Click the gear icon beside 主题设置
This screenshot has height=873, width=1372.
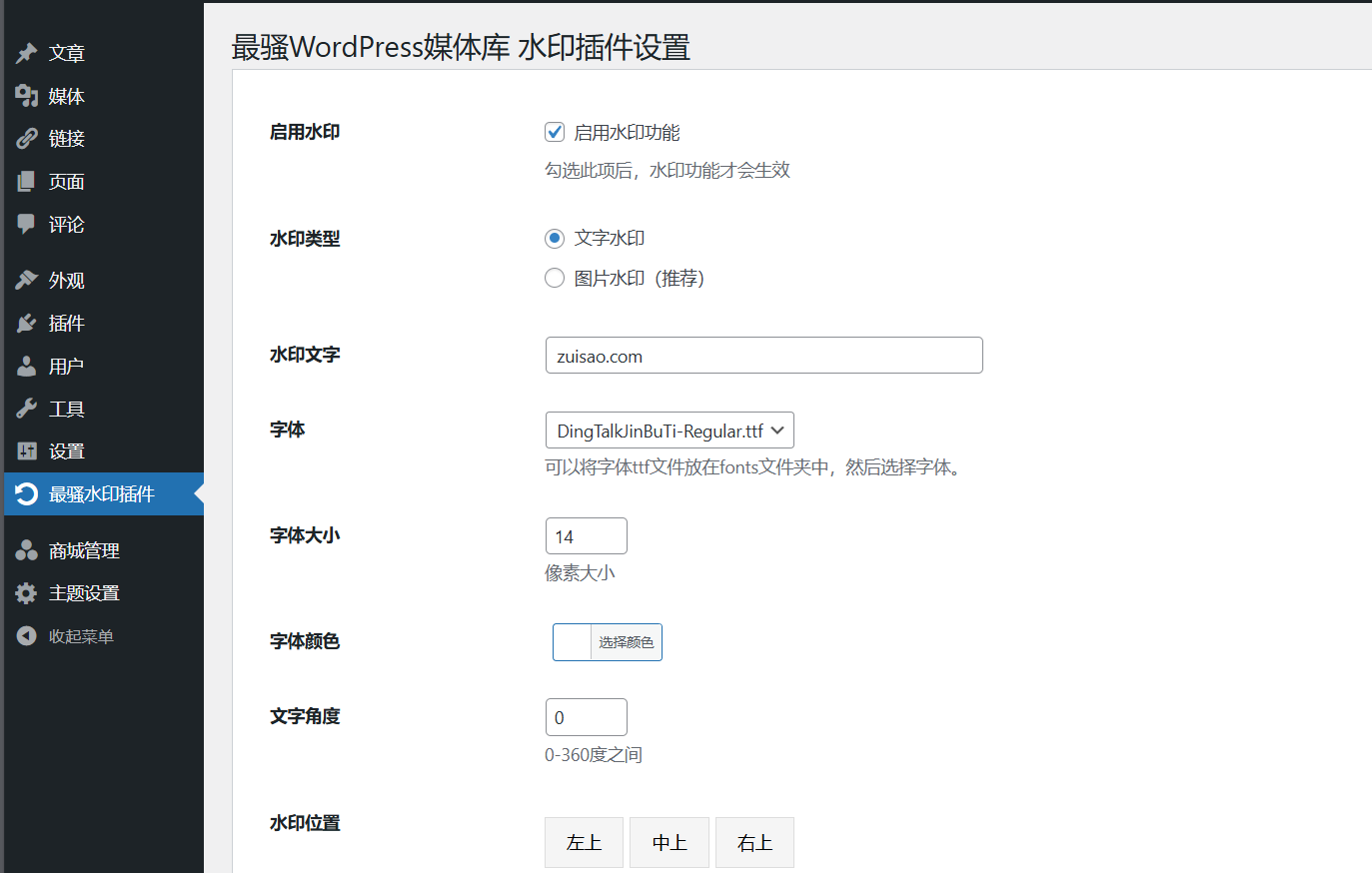pyautogui.click(x=26, y=593)
